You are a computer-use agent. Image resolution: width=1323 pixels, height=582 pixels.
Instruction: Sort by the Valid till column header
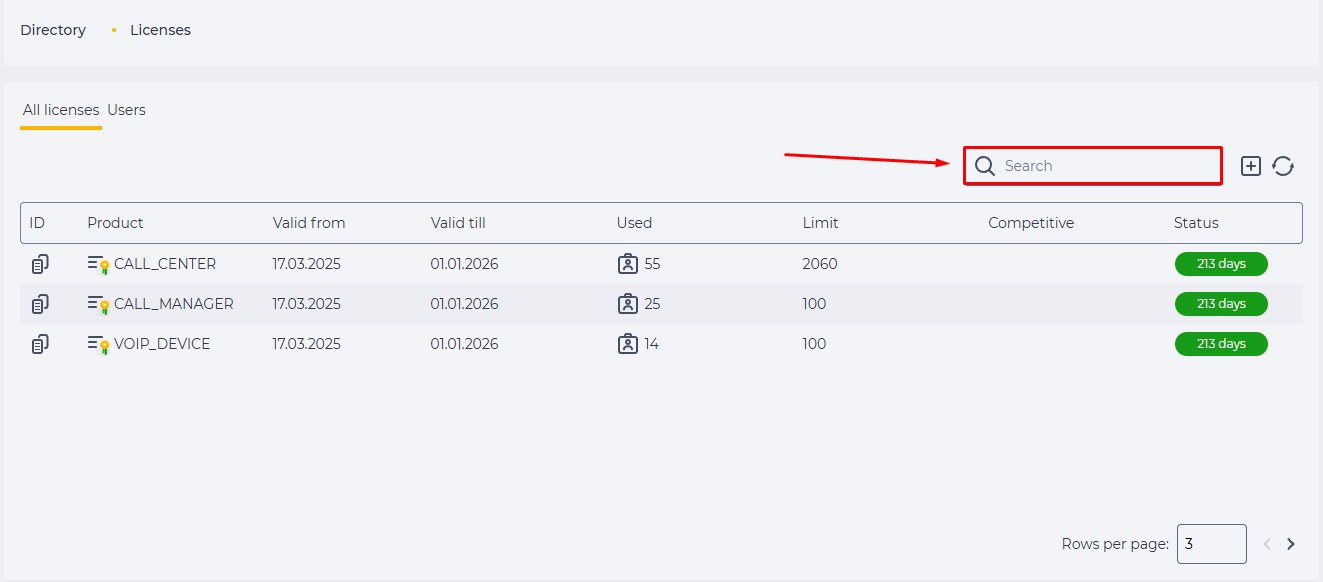458,223
